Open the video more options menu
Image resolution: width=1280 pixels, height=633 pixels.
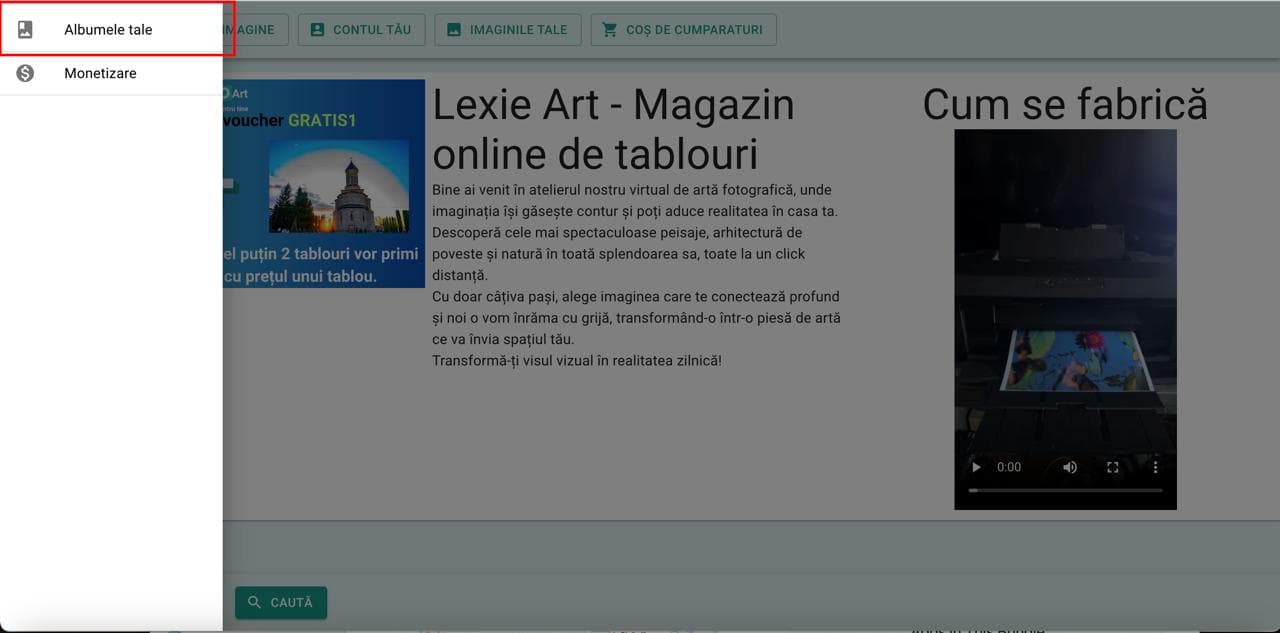[x=1155, y=467]
